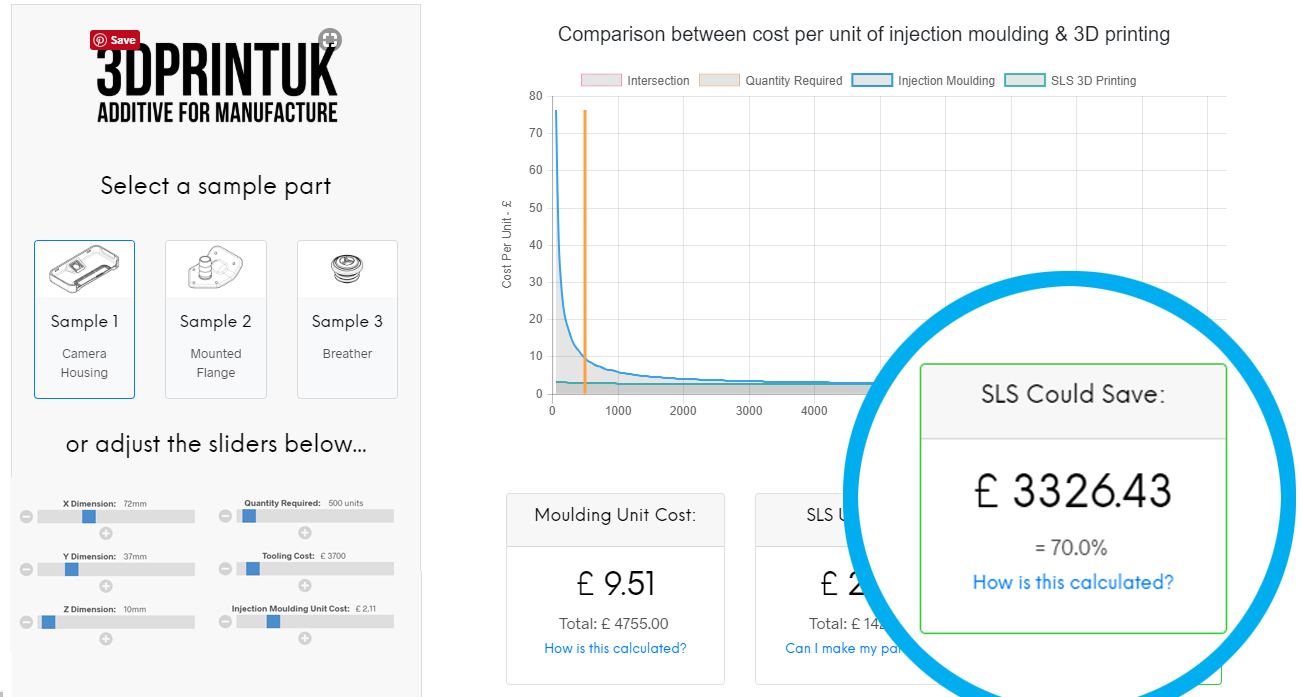Toggle the SLS 3D Printing legend series

[x=1070, y=80]
